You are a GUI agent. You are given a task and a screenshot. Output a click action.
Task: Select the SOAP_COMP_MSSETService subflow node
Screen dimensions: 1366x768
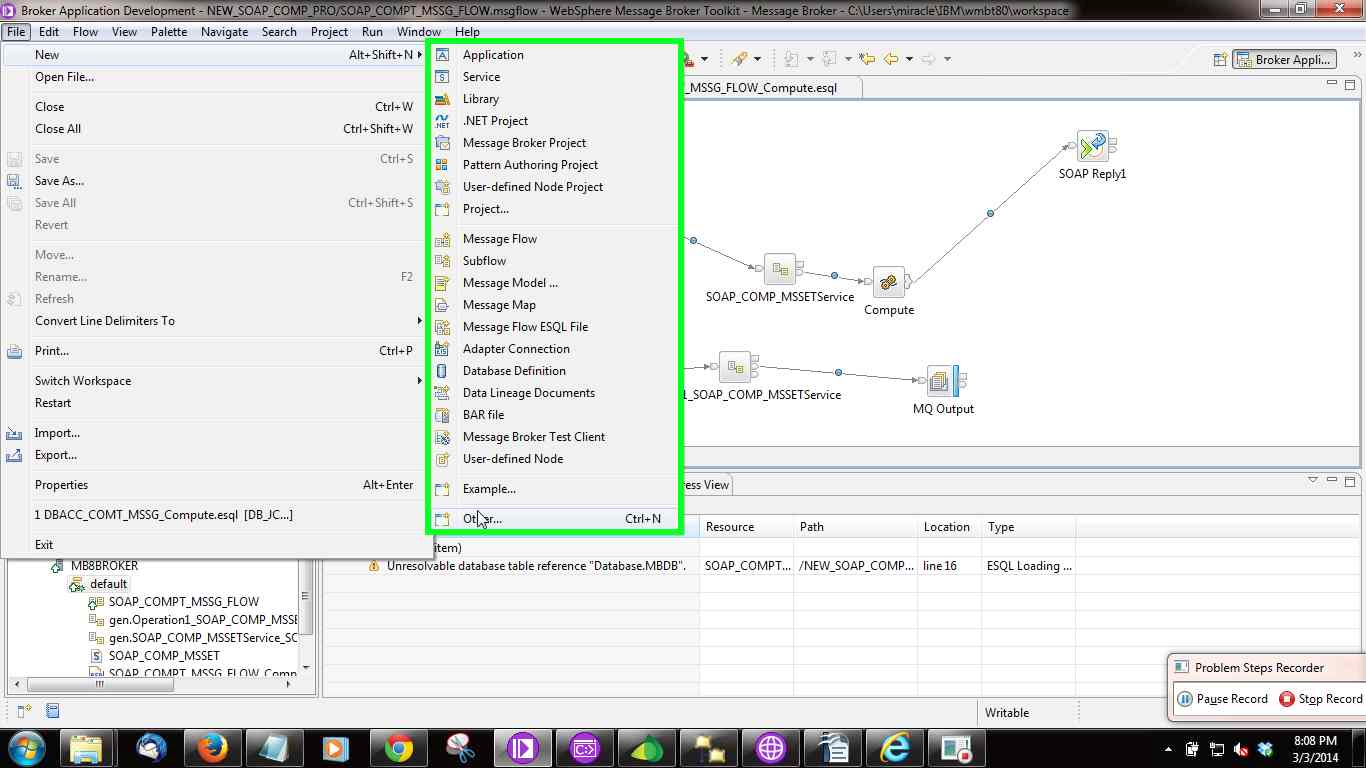point(780,269)
